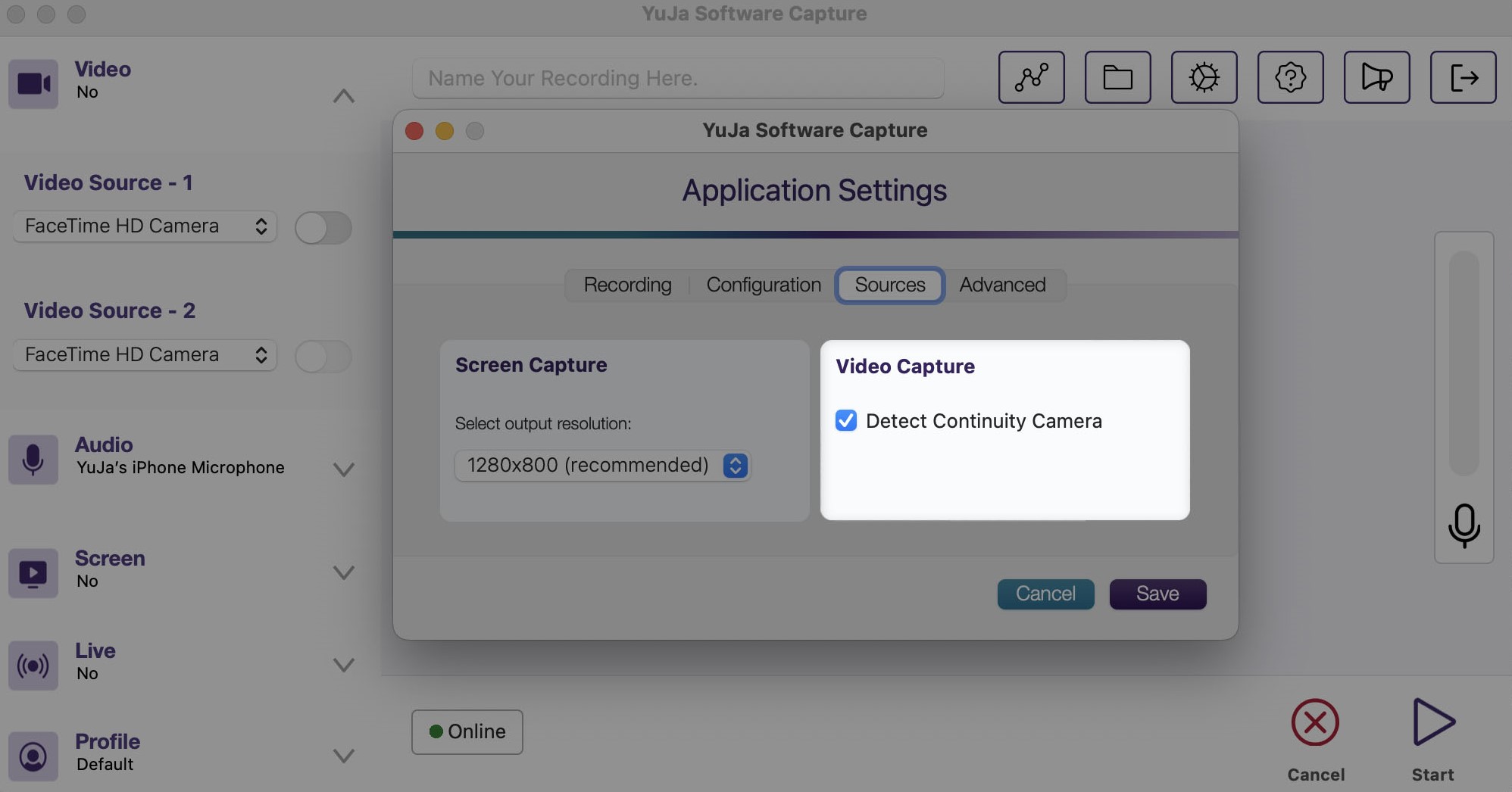The image size is (1512, 792).
Task: Open the settings gear icon
Action: click(1204, 77)
